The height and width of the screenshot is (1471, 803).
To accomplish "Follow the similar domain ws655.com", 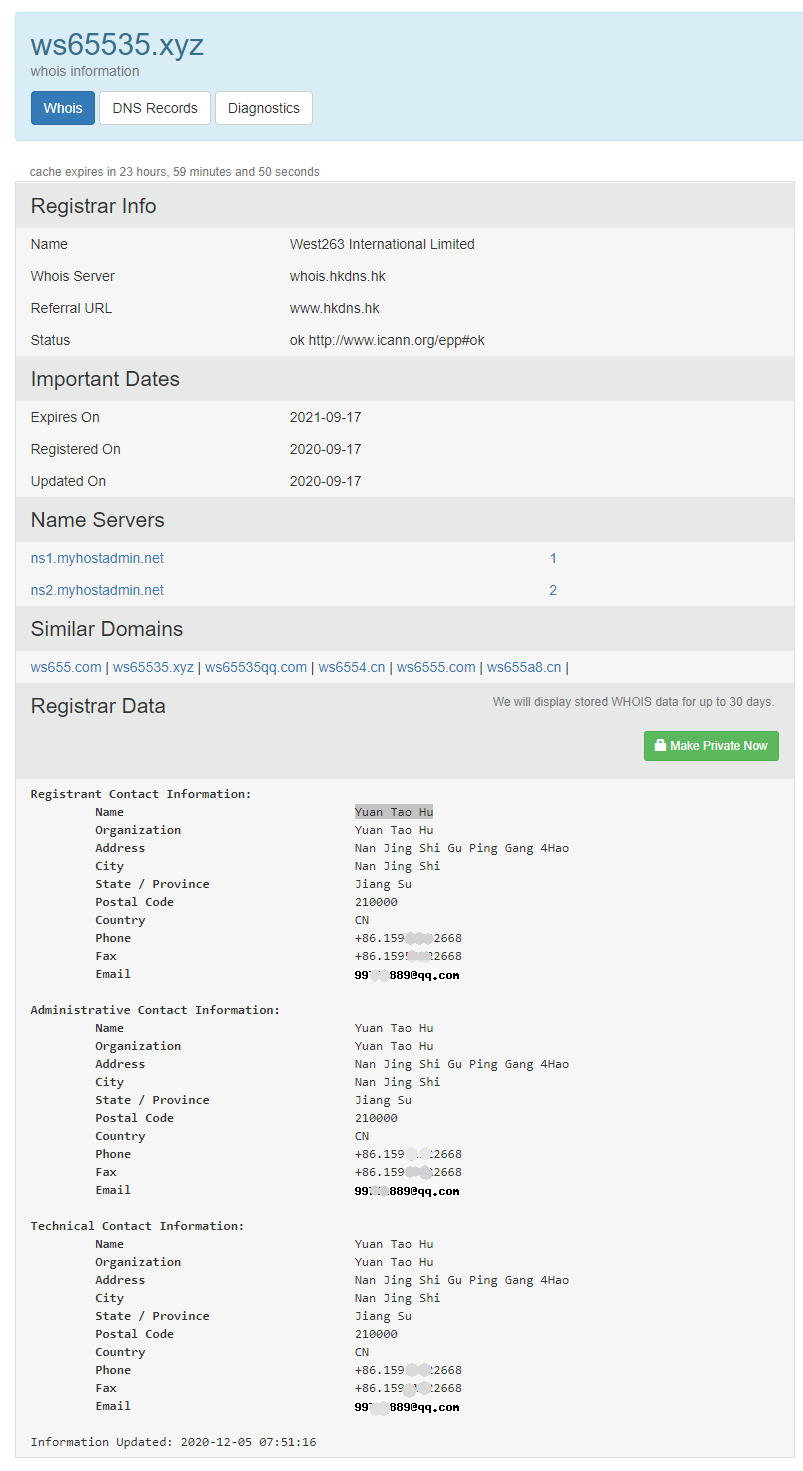I will pos(66,667).
